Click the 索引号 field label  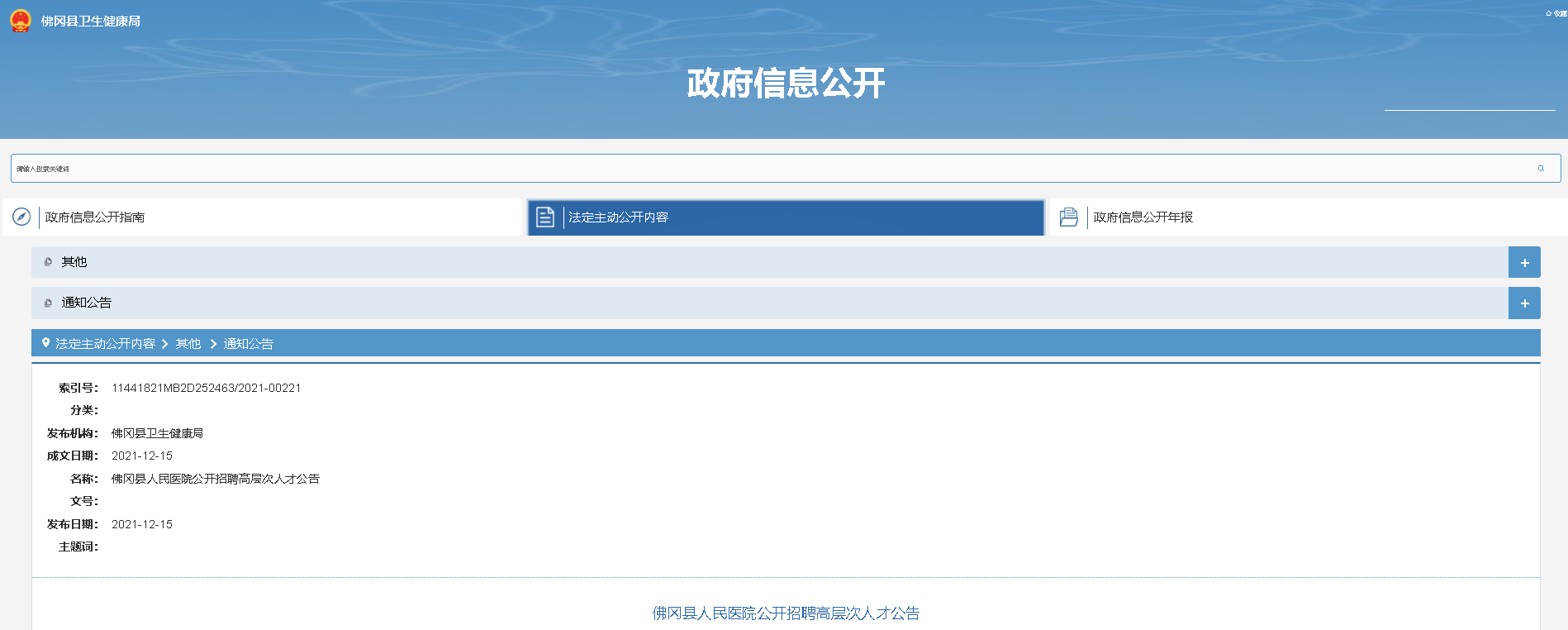(78, 388)
